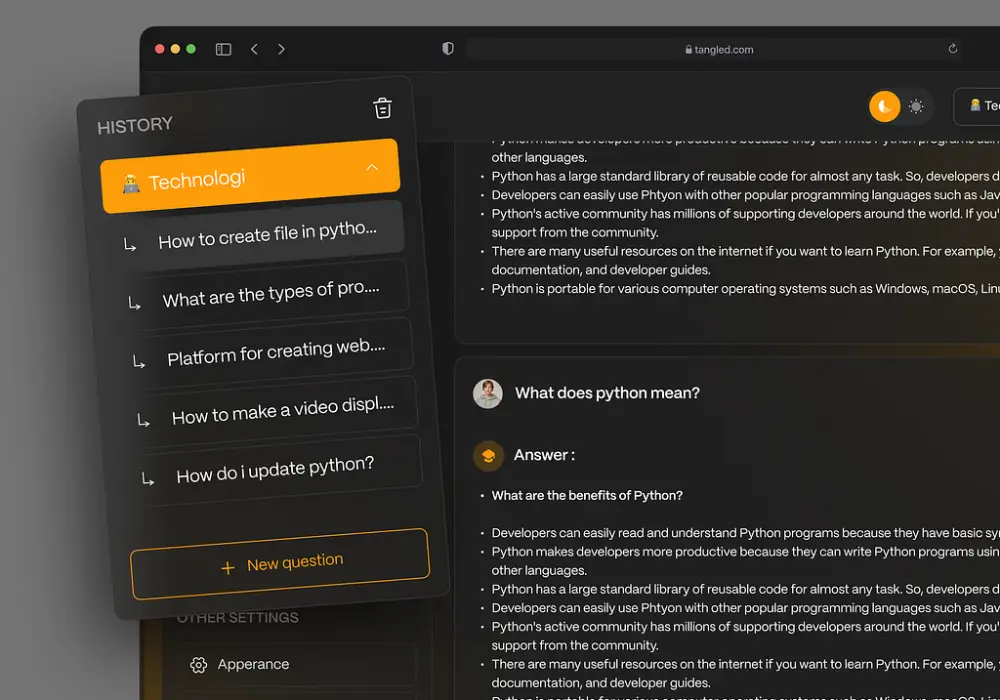The height and width of the screenshot is (700, 1000).
Task: Click the privacy shield icon
Action: 448,49
